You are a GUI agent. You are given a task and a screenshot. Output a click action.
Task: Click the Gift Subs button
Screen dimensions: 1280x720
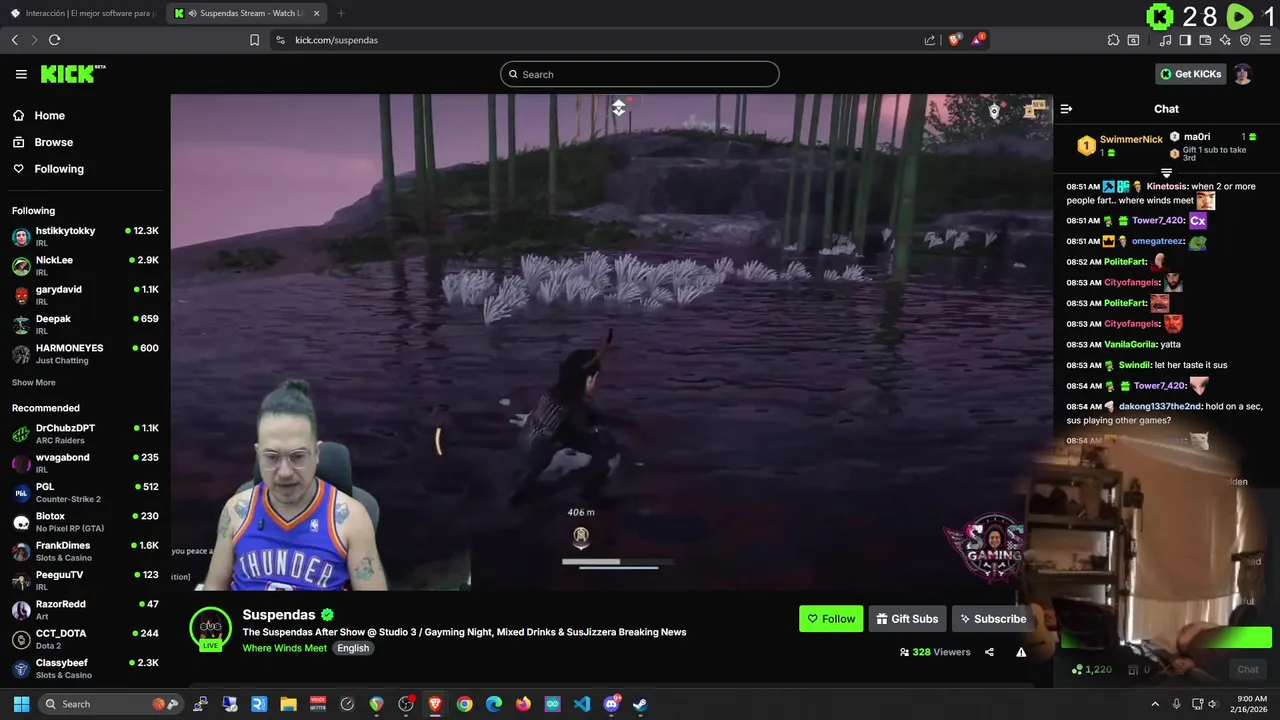pyautogui.click(x=907, y=619)
